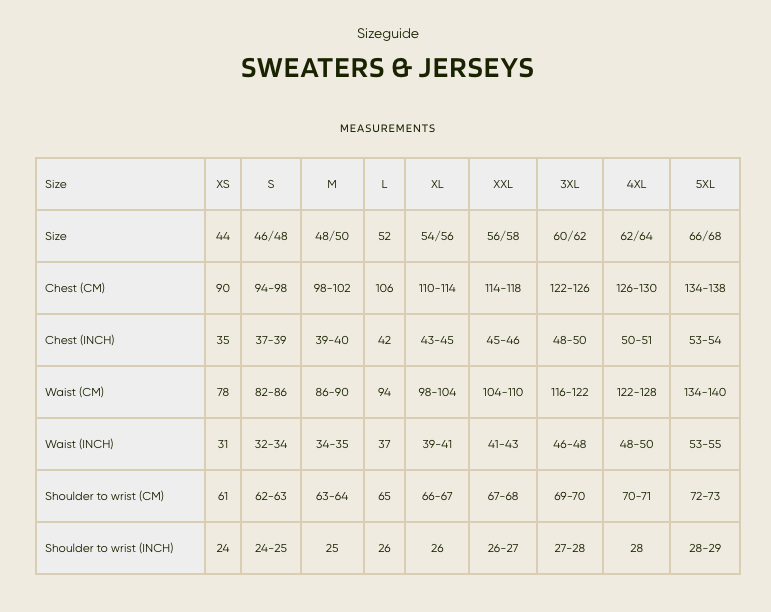Select the Waist (INCH) row label
The height and width of the screenshot is (612, 771).
click(x=79, y=444)
